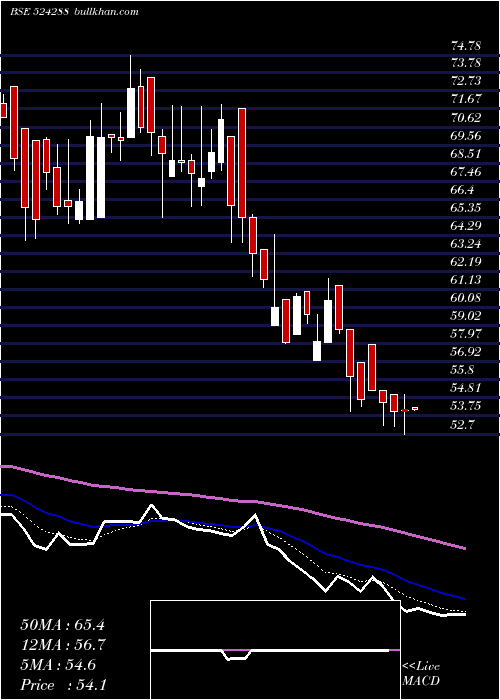
Task: Click the 66.4 price axis label
Action: tap(462, 190)
